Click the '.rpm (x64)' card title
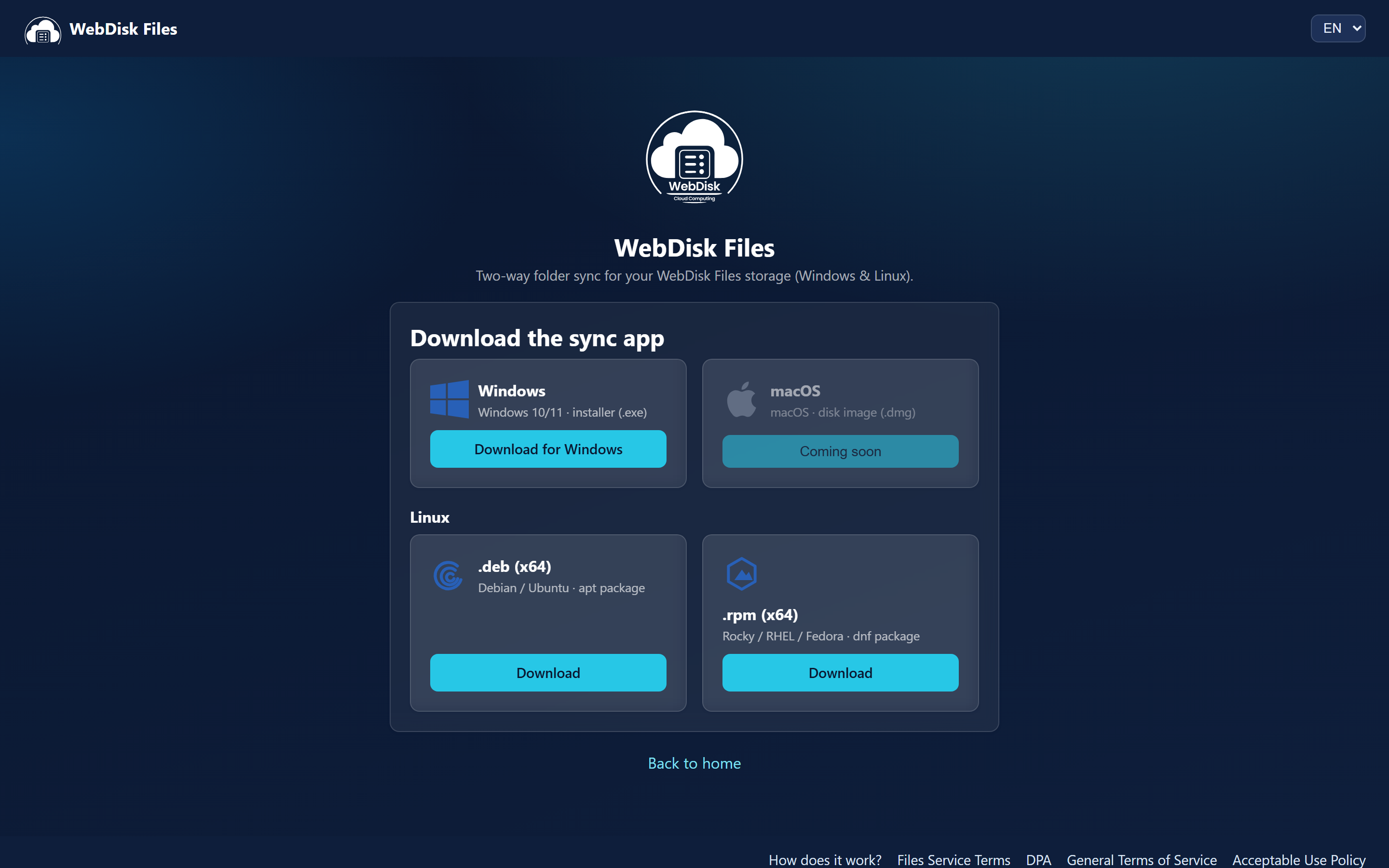 pos(760,615)
